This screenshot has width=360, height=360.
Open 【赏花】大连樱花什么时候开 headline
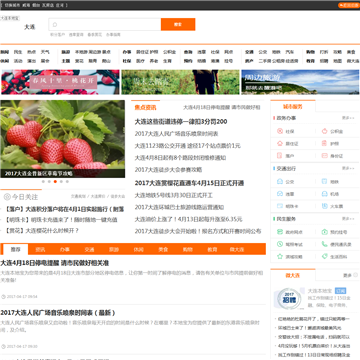[42, 230]
